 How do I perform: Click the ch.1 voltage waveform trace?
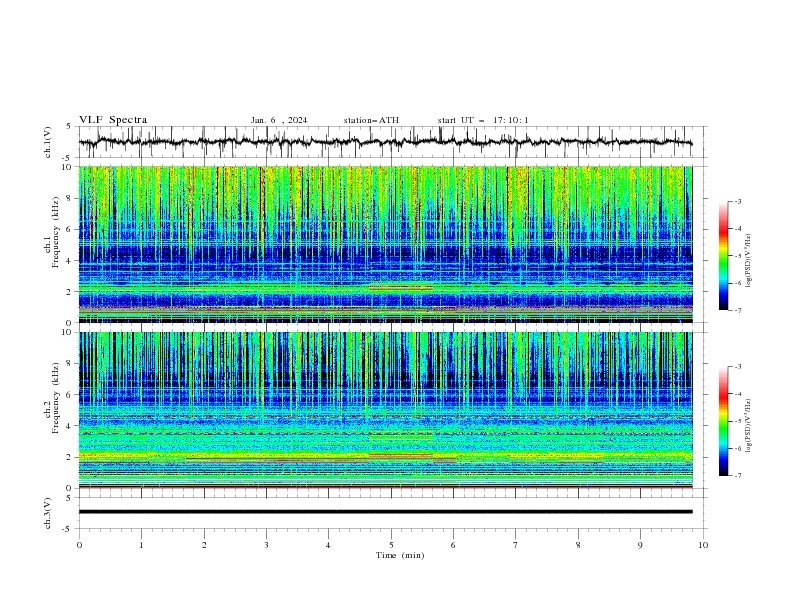[x=385, y=142]
